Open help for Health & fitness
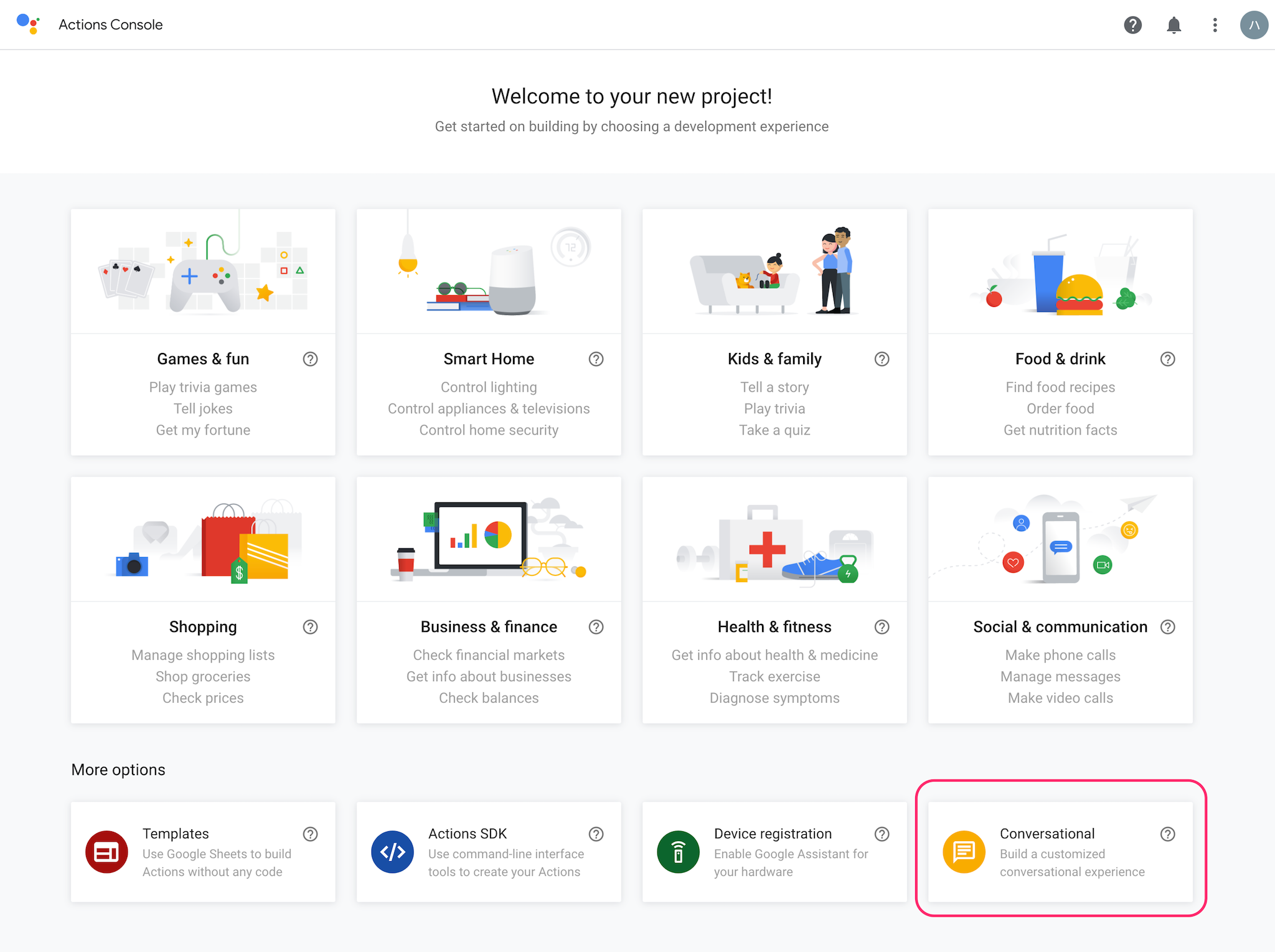 [882, 627]
